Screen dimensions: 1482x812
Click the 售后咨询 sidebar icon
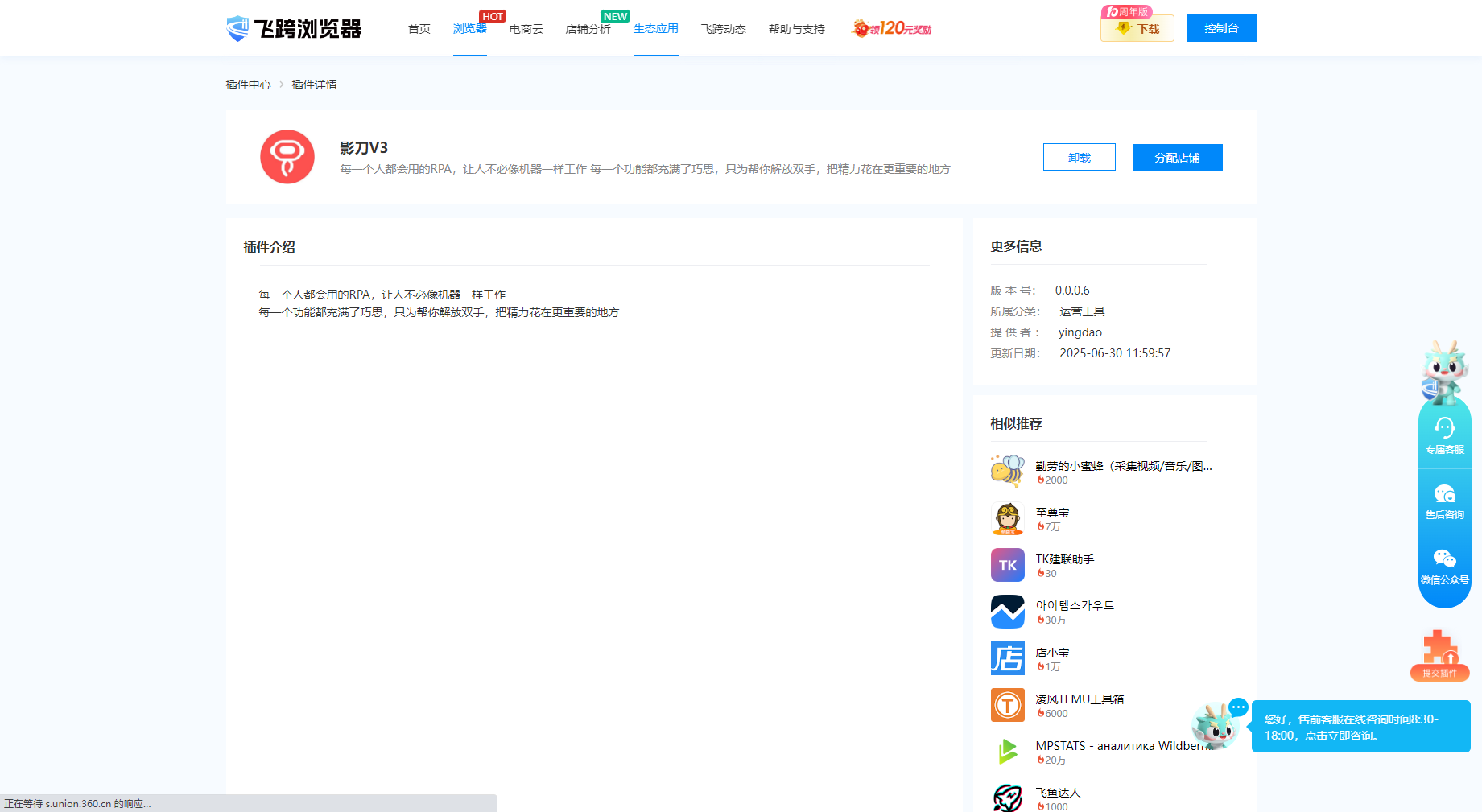[x=1444, y=501]
